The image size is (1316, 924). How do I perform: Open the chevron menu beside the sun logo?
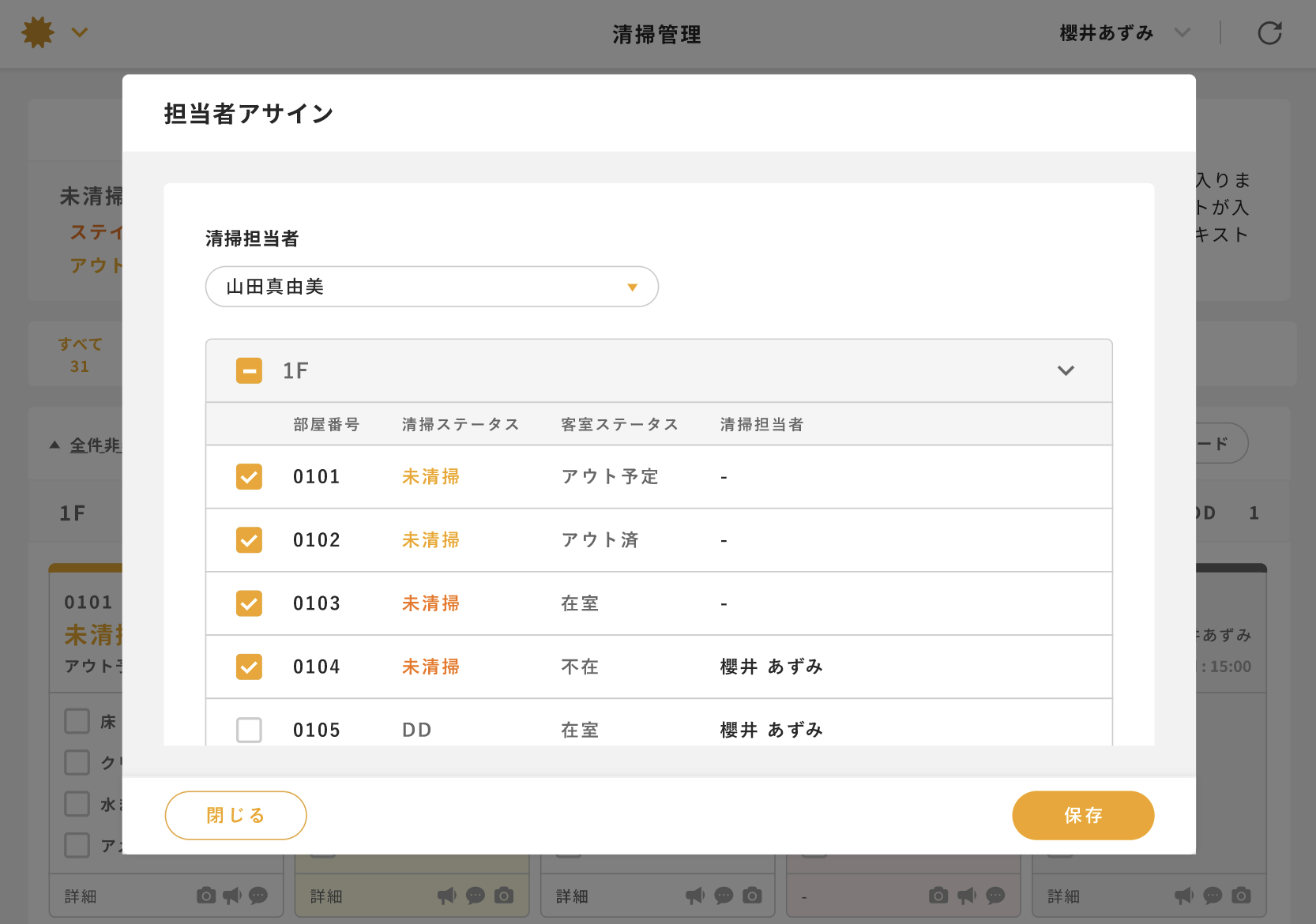pos(80,32)
